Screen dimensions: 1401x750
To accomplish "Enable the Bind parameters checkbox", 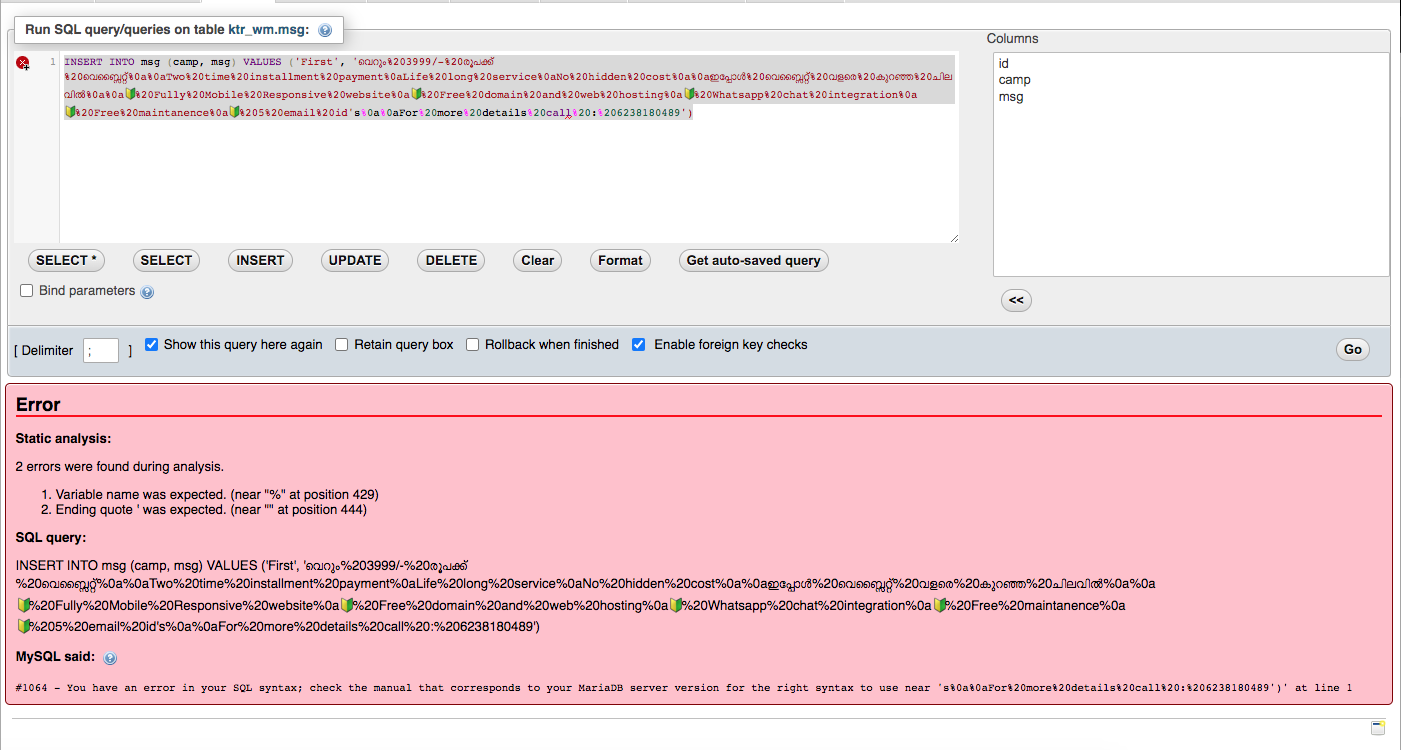I will point(26,290).
